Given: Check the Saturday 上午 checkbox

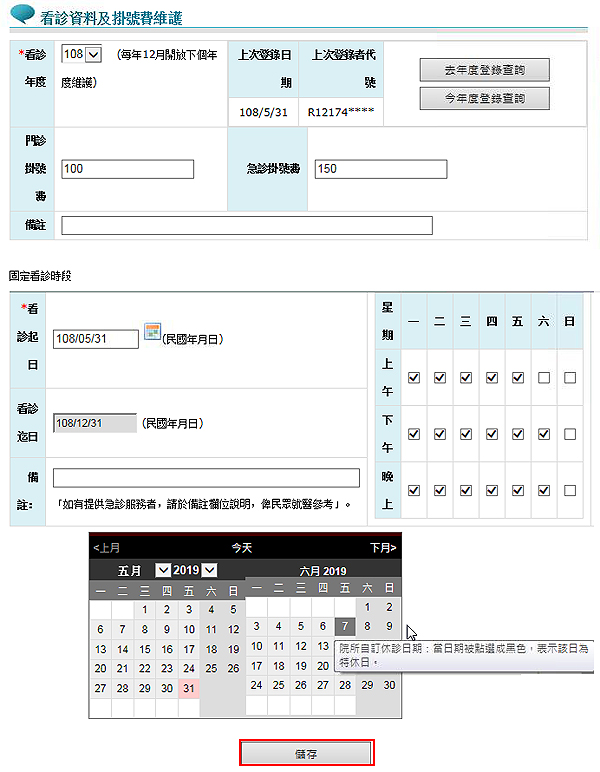Looking at the screenshot, I should tap(544, 378).
